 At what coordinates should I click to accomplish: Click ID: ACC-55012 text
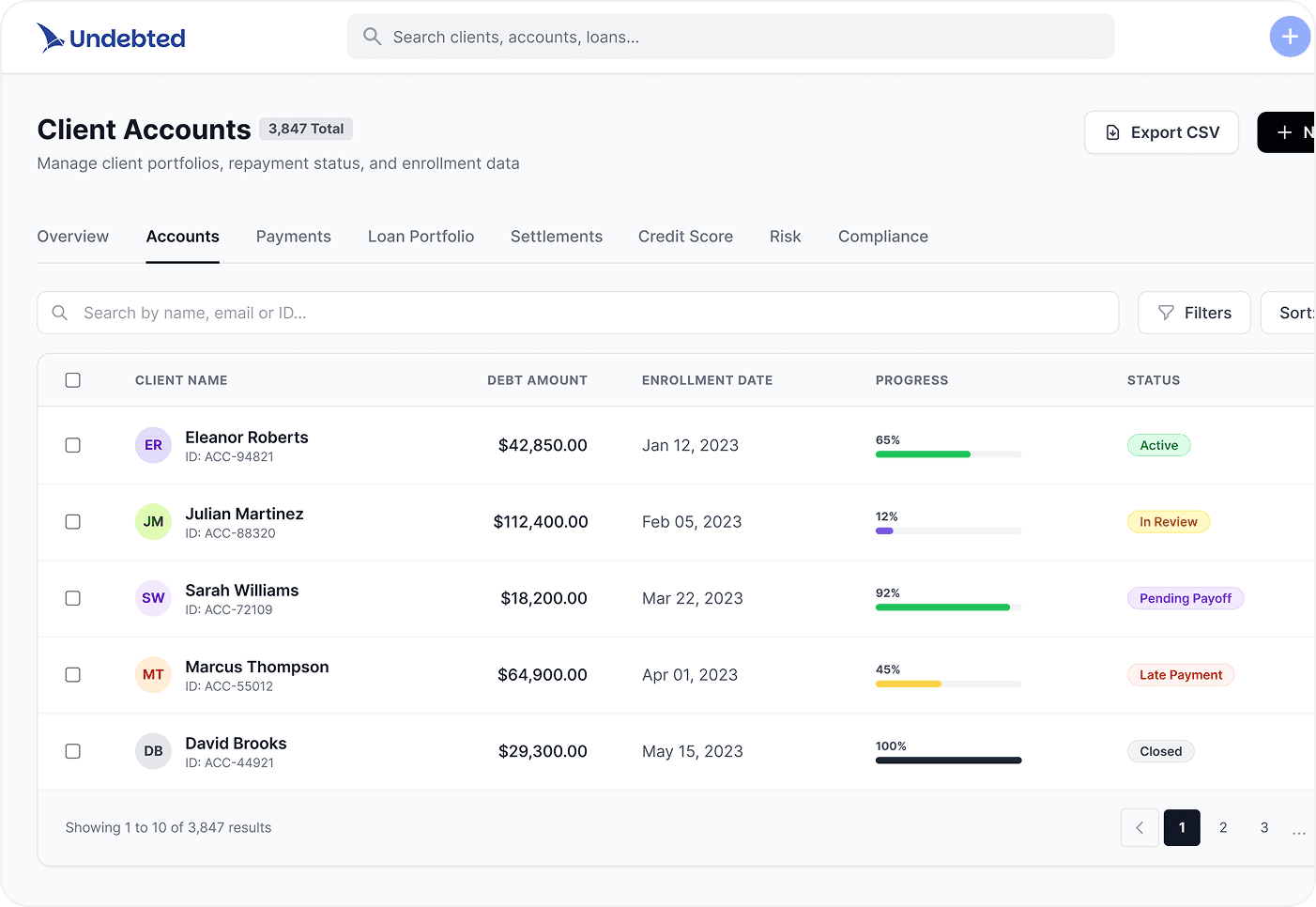pos(229,686)
